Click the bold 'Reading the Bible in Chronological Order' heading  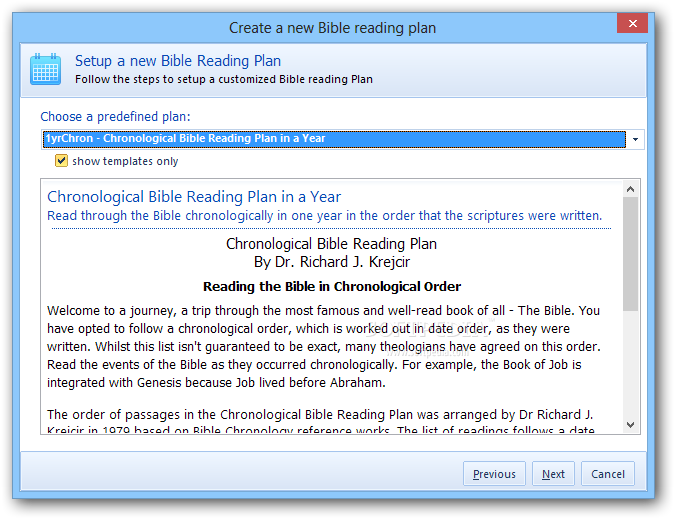click(x=332, y=287)
